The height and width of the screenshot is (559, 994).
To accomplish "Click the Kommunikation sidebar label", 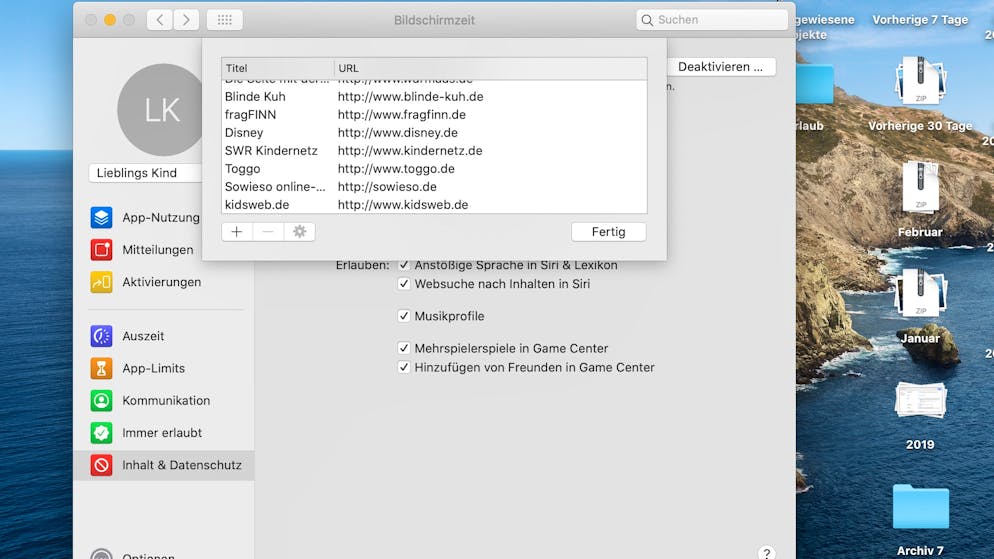I will pos(166,401).
